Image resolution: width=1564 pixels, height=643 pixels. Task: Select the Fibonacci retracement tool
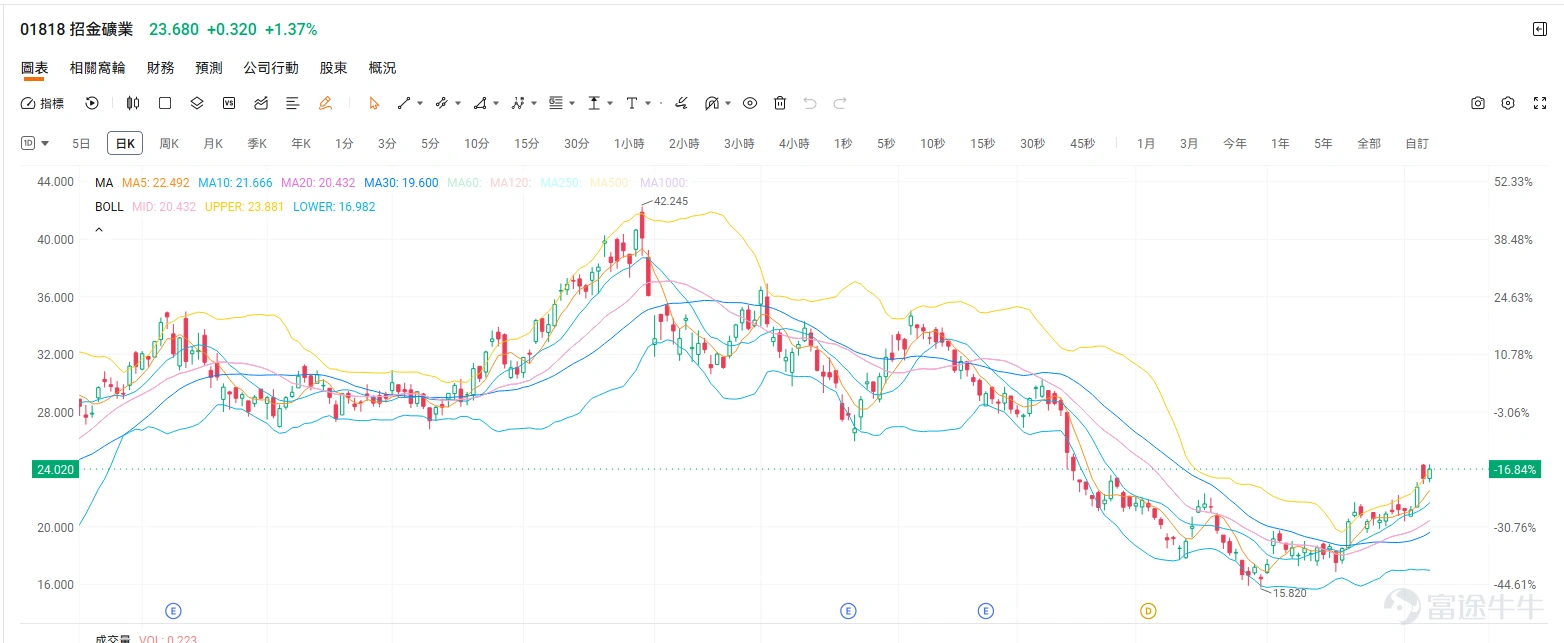(x=556, y=103)
